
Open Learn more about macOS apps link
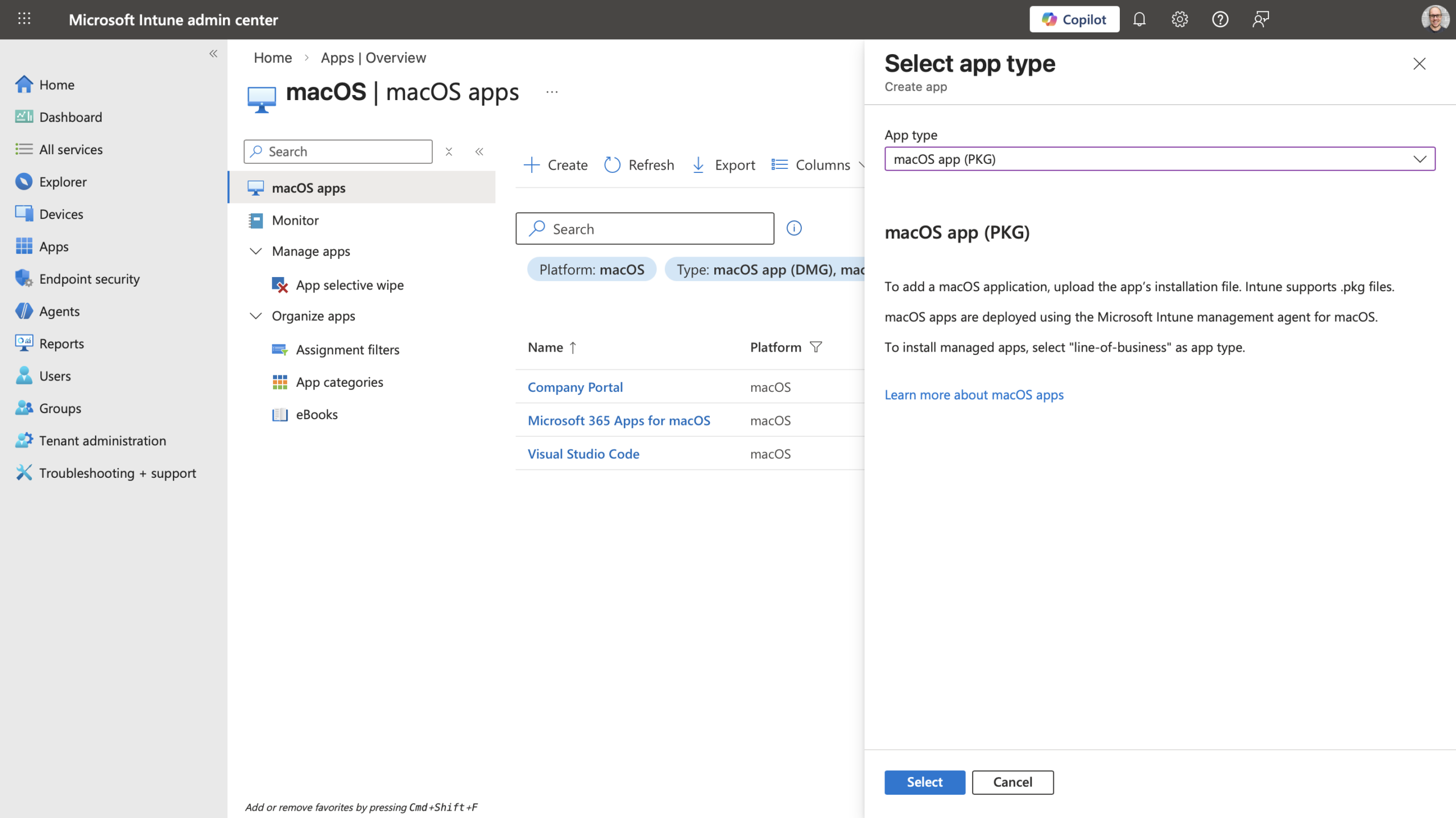pyautogui.click(x=974, y=395)
